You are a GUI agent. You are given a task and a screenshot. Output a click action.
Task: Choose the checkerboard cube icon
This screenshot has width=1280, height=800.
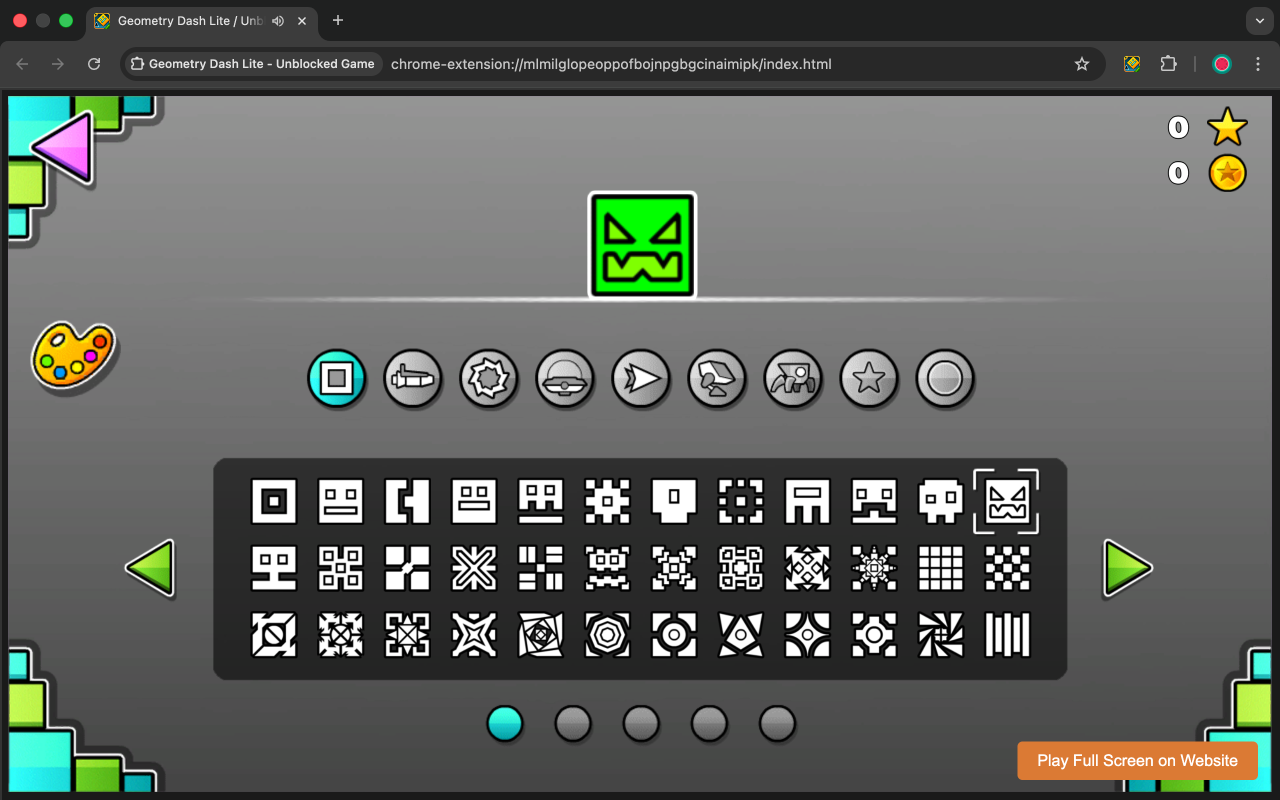pyautogui.click(x=1007, y=568)
